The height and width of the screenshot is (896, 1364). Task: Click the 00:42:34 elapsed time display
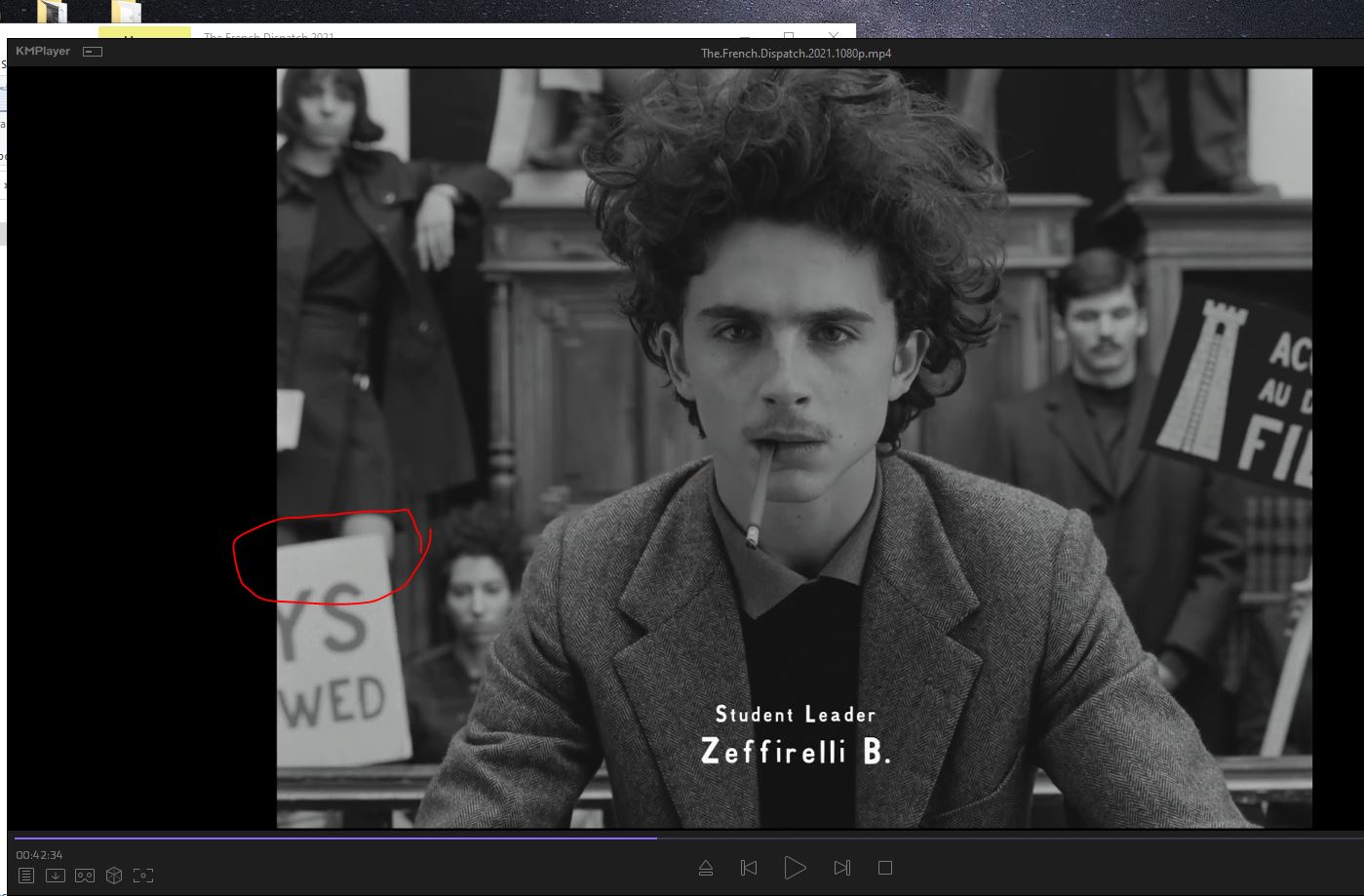[x=39, y=855]
